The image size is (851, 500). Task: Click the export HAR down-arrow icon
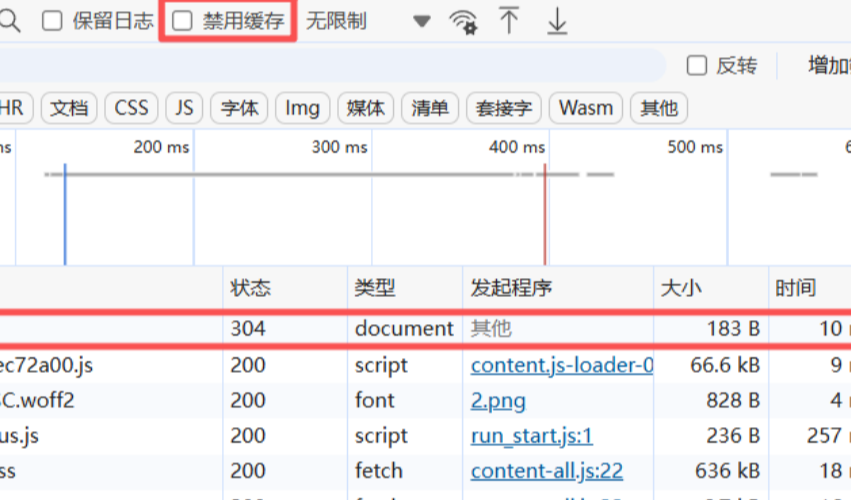pyautogui.click(x=557, y=21)
